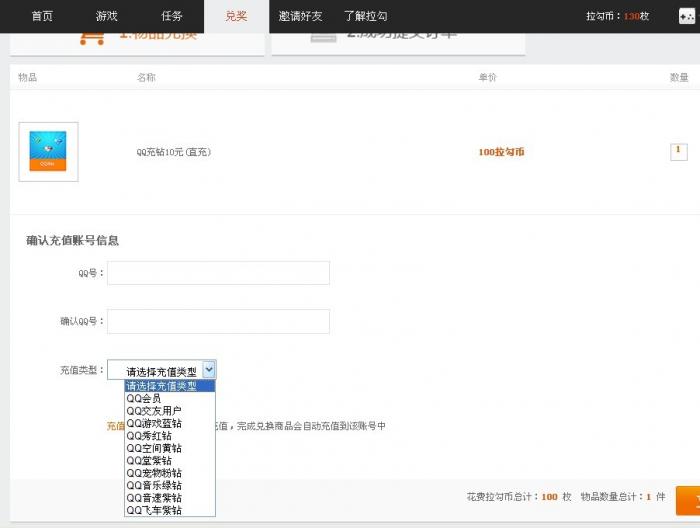Click the game controller icon in top bar
Screen dimensions: 700x528
pos(687,17)
